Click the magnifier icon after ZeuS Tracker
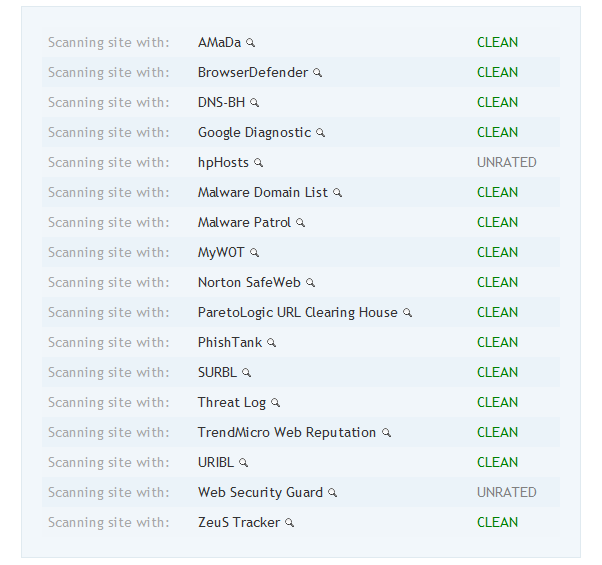 point(289,523)
